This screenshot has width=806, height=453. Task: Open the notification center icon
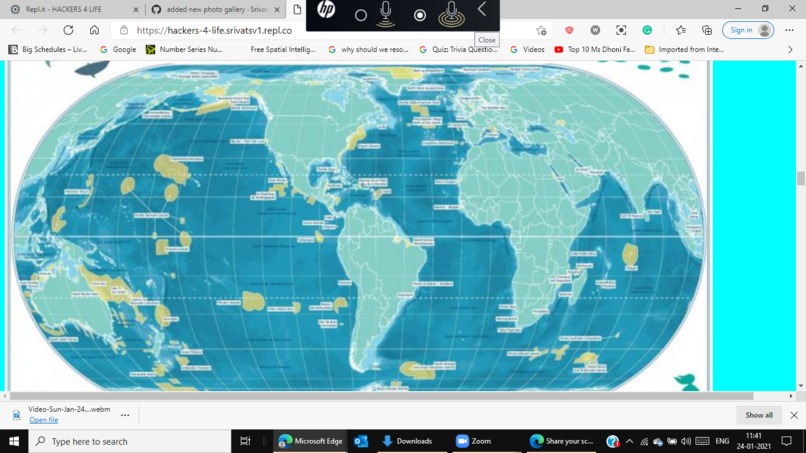786,441
